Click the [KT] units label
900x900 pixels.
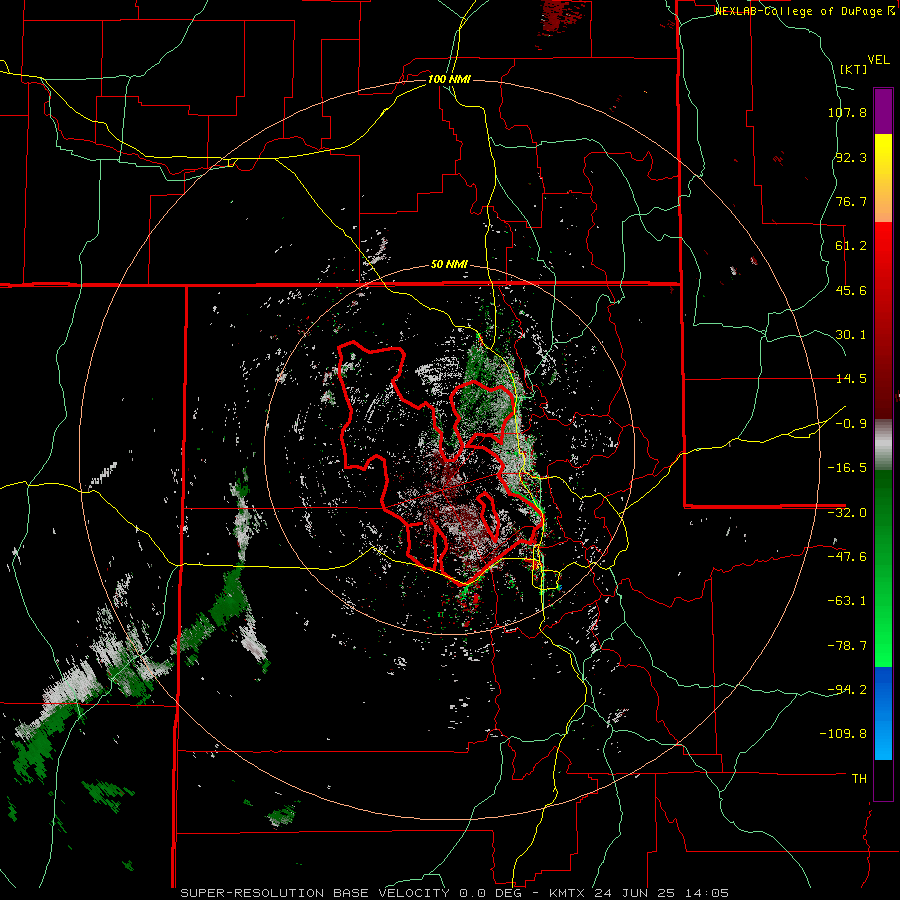click(x=854, y=69)
